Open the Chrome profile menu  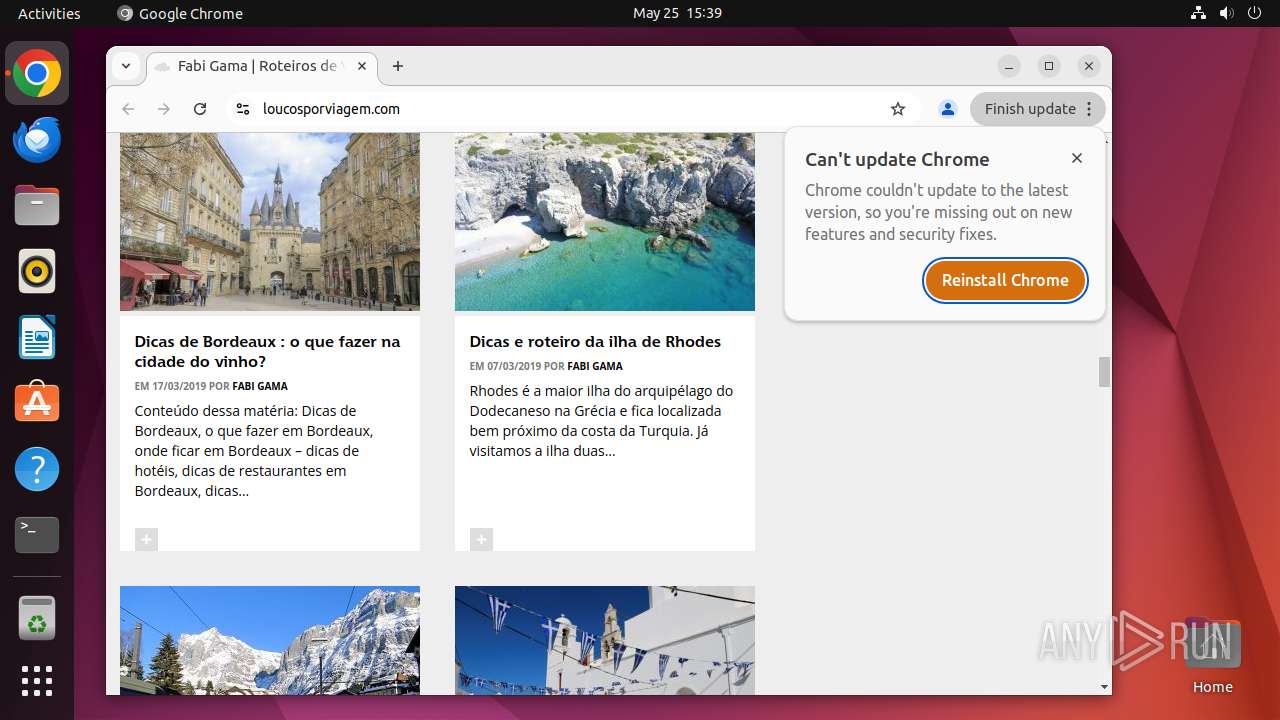pyautogui.click(x=948, y=109)
